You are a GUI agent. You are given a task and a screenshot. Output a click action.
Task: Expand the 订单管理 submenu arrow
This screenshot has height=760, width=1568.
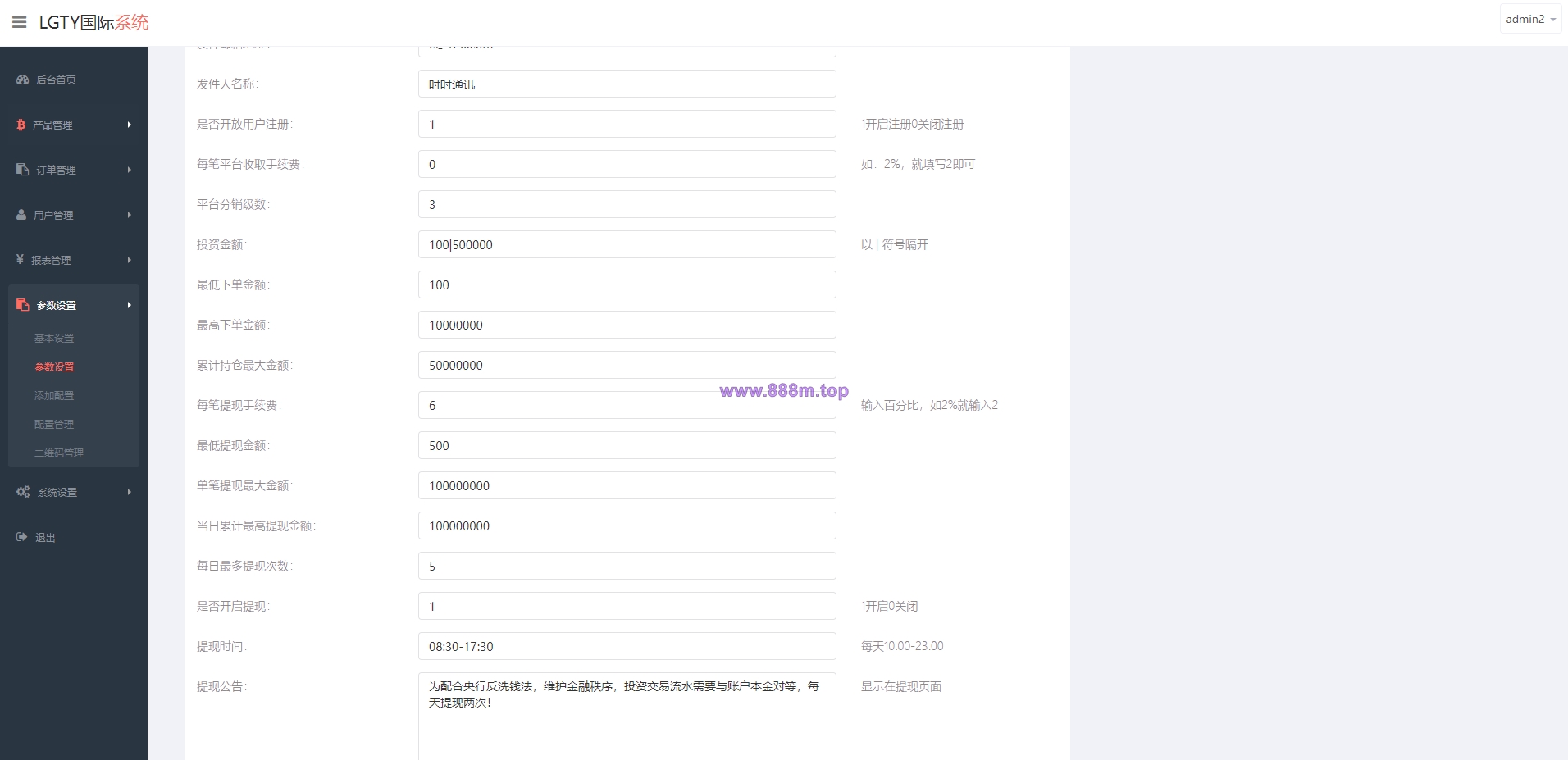pos(130,170)
